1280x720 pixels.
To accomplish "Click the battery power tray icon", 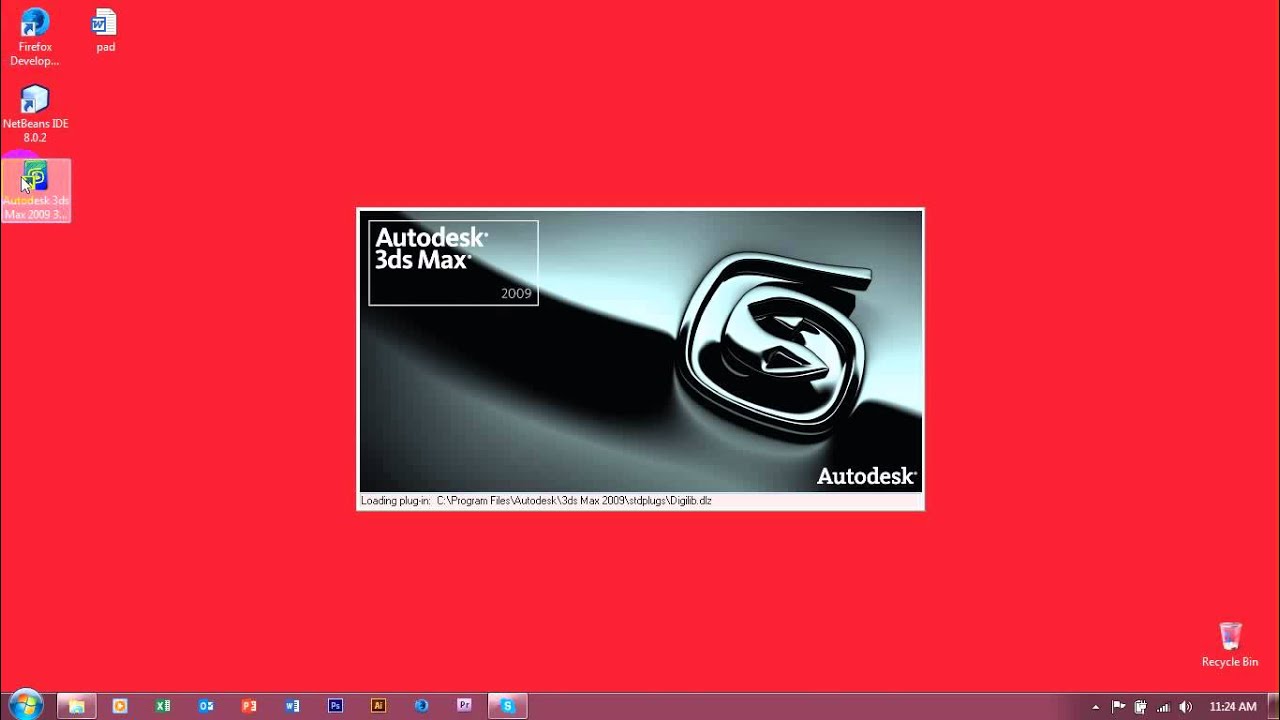I will pyautogui.click(x=1140, y=707).
